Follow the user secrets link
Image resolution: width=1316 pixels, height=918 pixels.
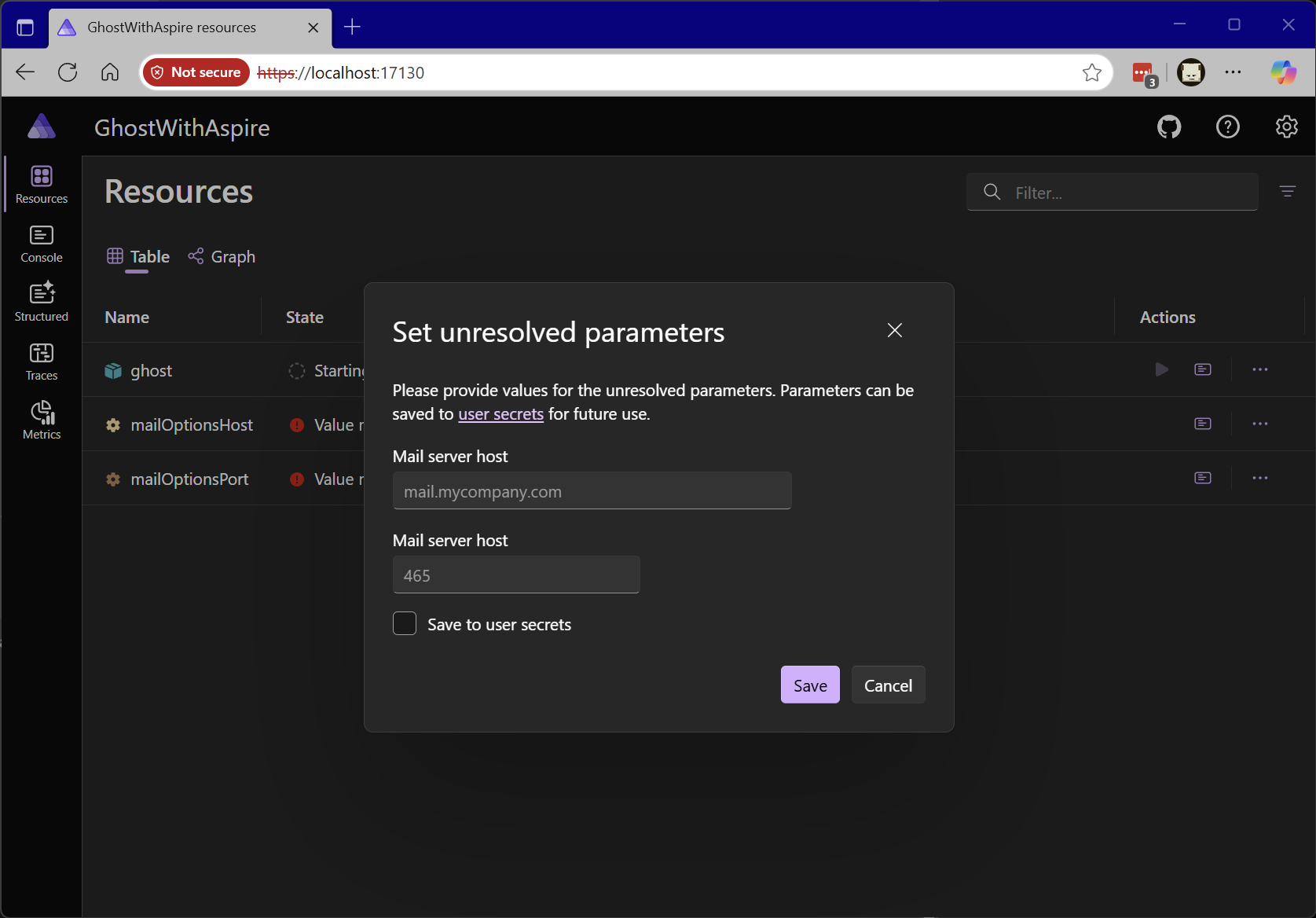(x=500, y=414)
